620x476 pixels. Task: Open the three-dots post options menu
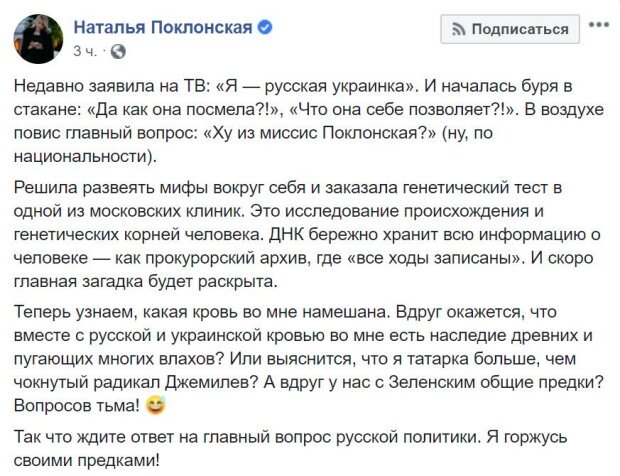click(x=599, y=25)
